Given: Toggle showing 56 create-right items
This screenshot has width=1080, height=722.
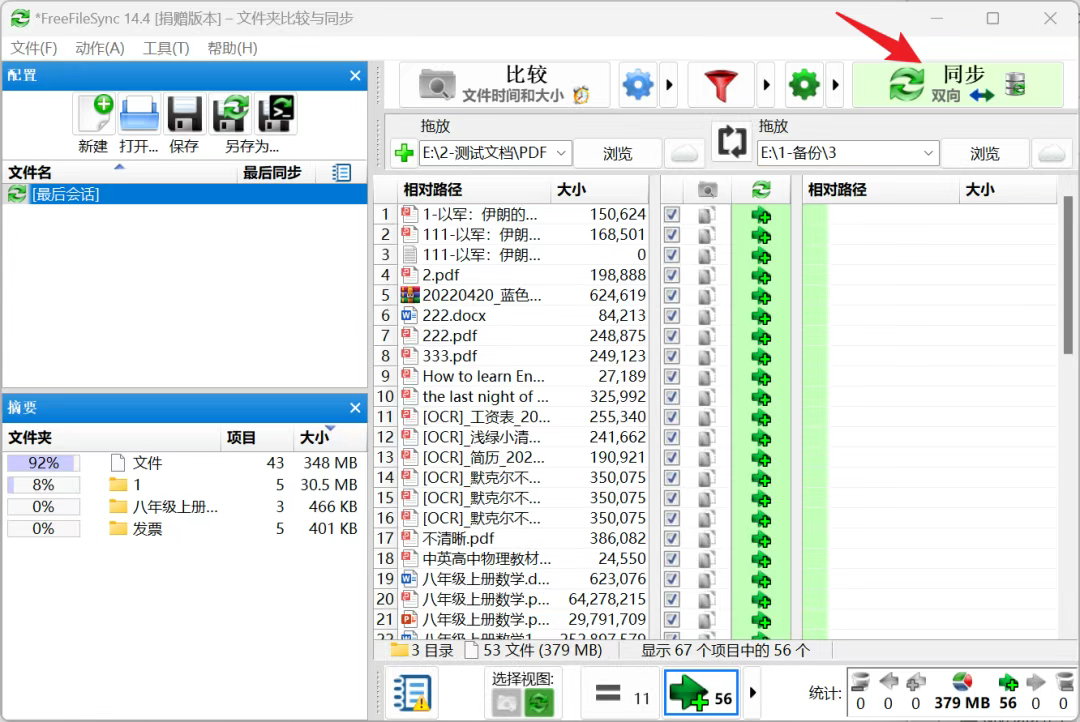Looking at the screenshot, I should pos(701,693).
